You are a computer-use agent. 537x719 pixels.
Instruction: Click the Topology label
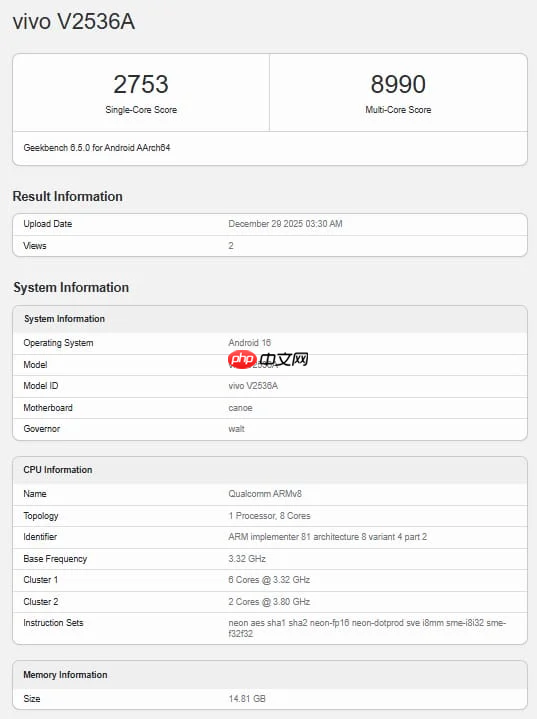click(x=41, y=516)
